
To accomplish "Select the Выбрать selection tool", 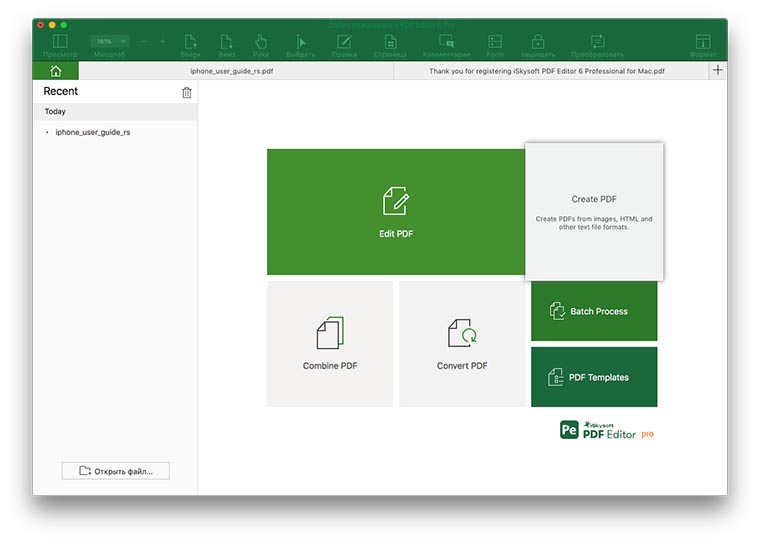I will tap(300, 43).
